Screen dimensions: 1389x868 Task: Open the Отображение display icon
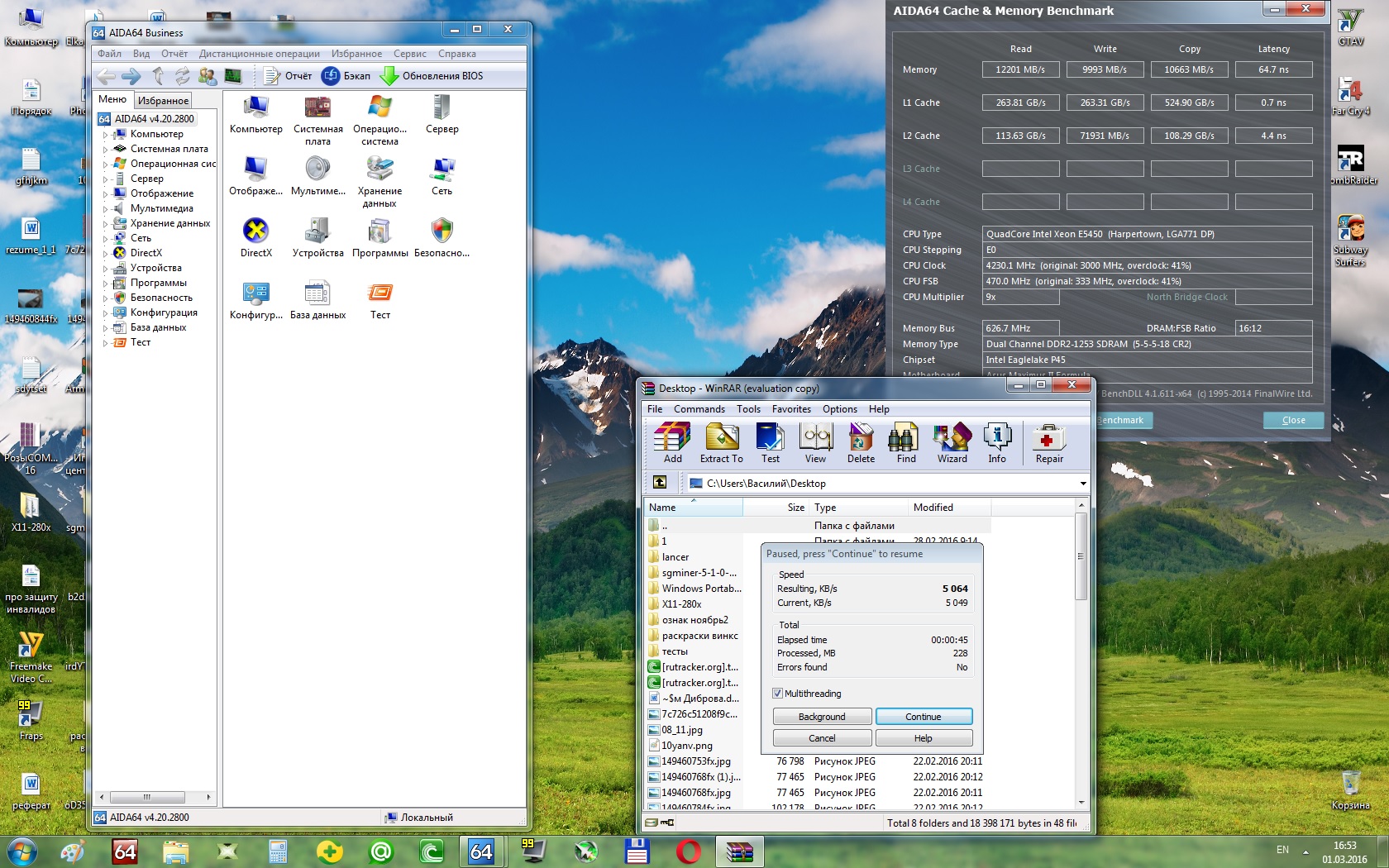(255, 176)
